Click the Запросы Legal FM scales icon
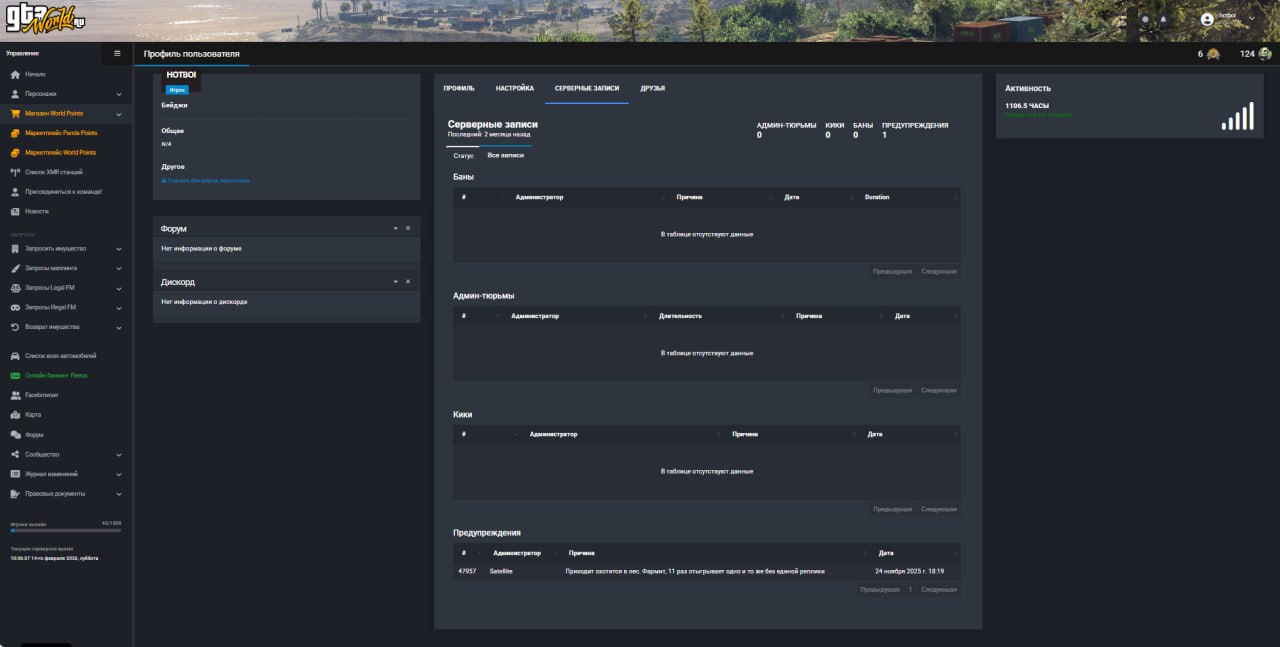 pos(15,288)
